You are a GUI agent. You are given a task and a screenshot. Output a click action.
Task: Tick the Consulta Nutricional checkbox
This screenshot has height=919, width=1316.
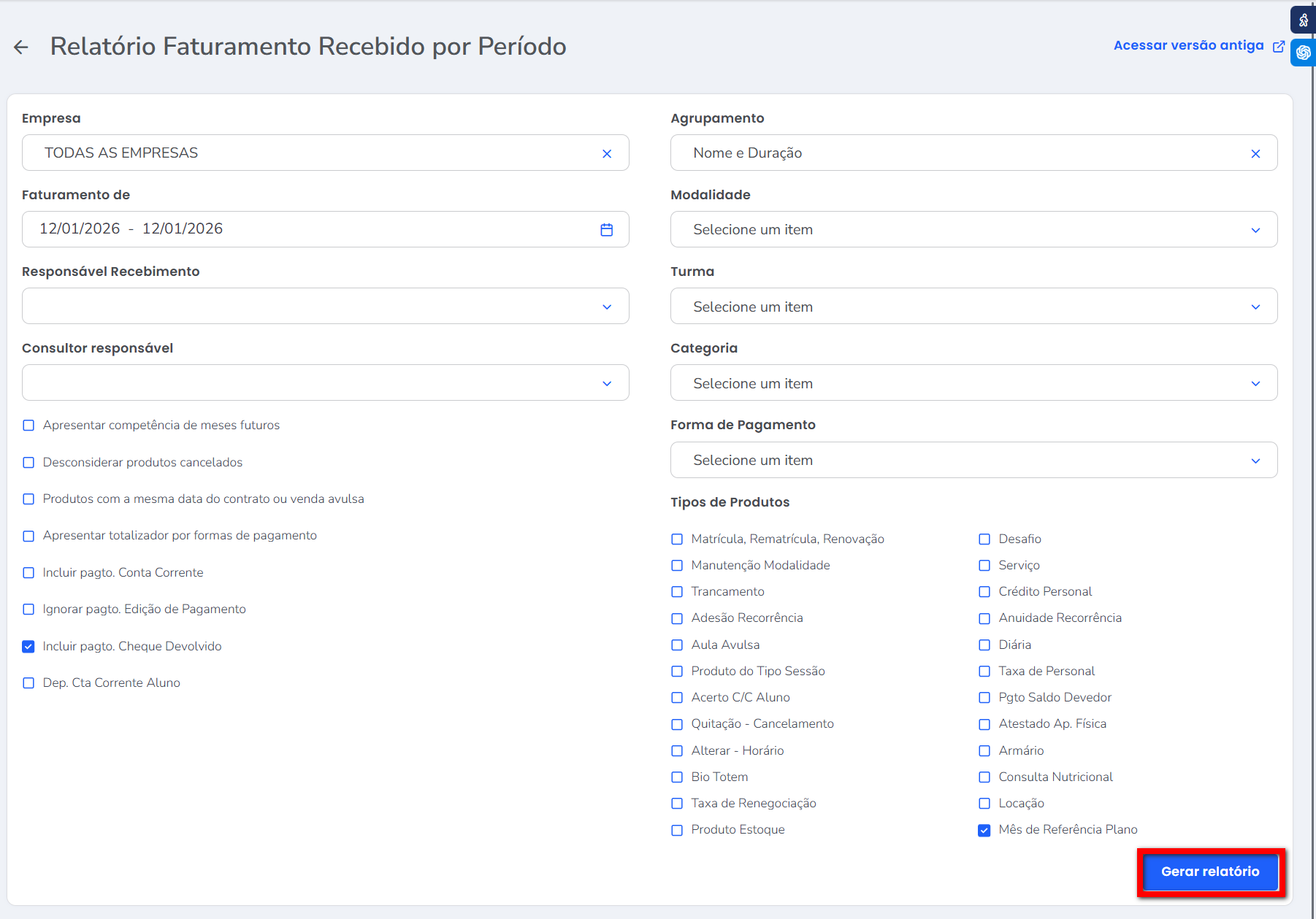(x=984, y=777)
